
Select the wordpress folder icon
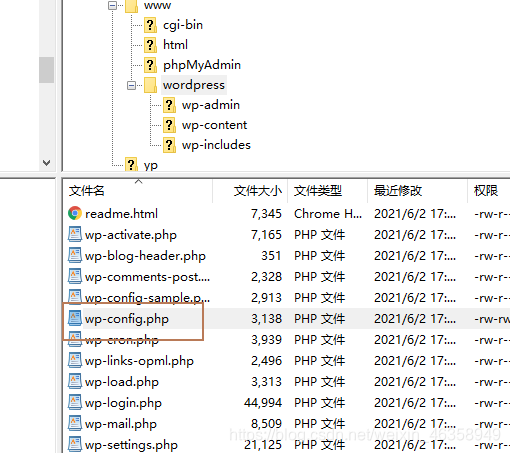pyautogui.click(x=150, y=85)
